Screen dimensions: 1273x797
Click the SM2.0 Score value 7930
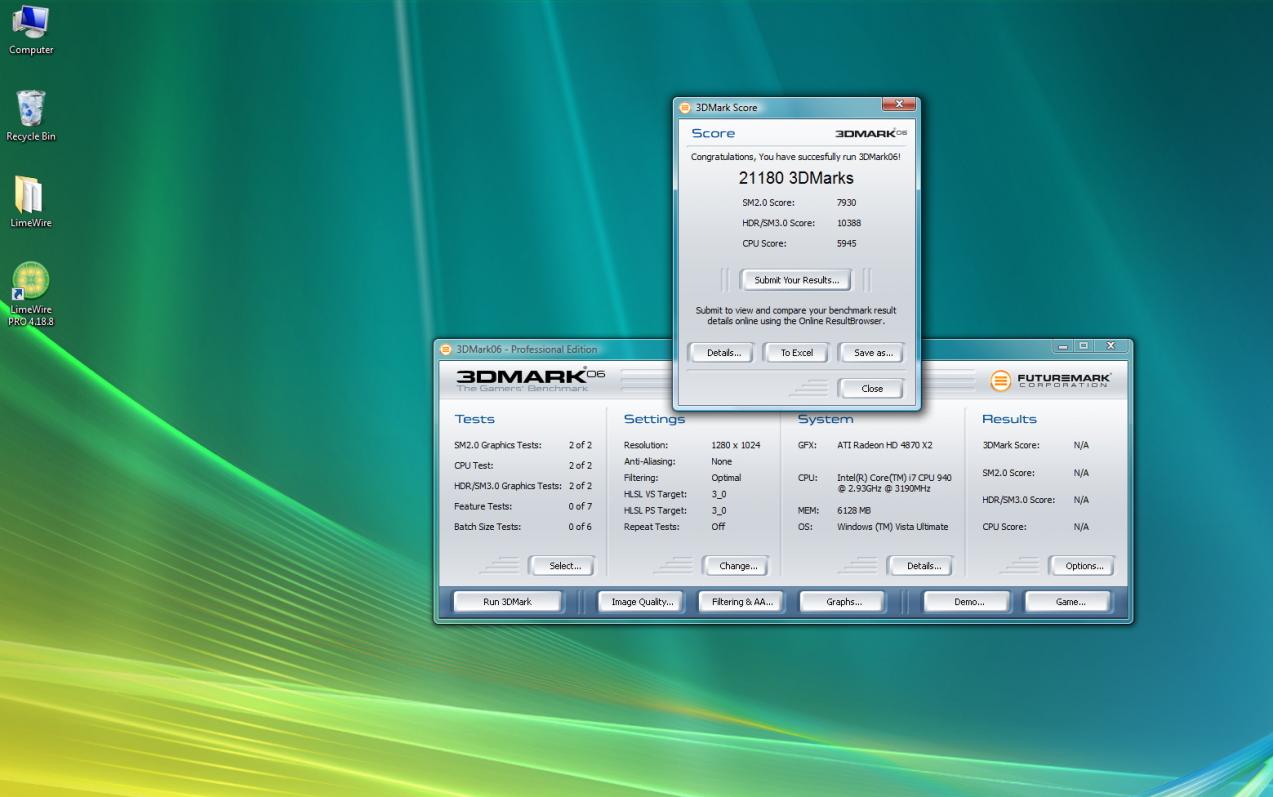pyautogui.click(x=846, y=203)
